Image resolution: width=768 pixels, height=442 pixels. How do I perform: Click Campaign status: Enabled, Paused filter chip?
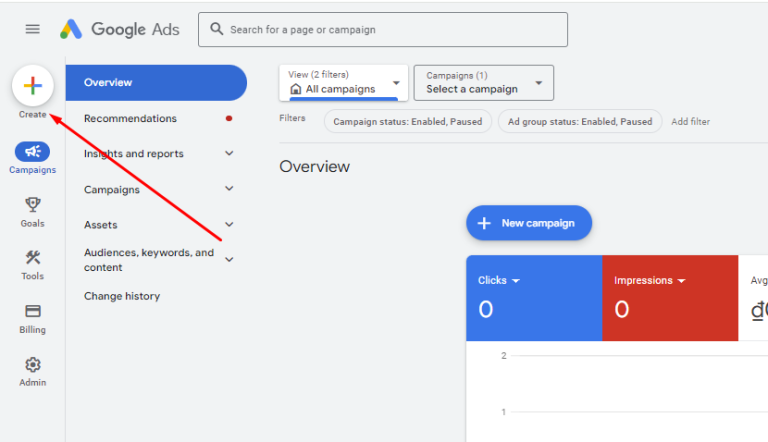(408, 122)
